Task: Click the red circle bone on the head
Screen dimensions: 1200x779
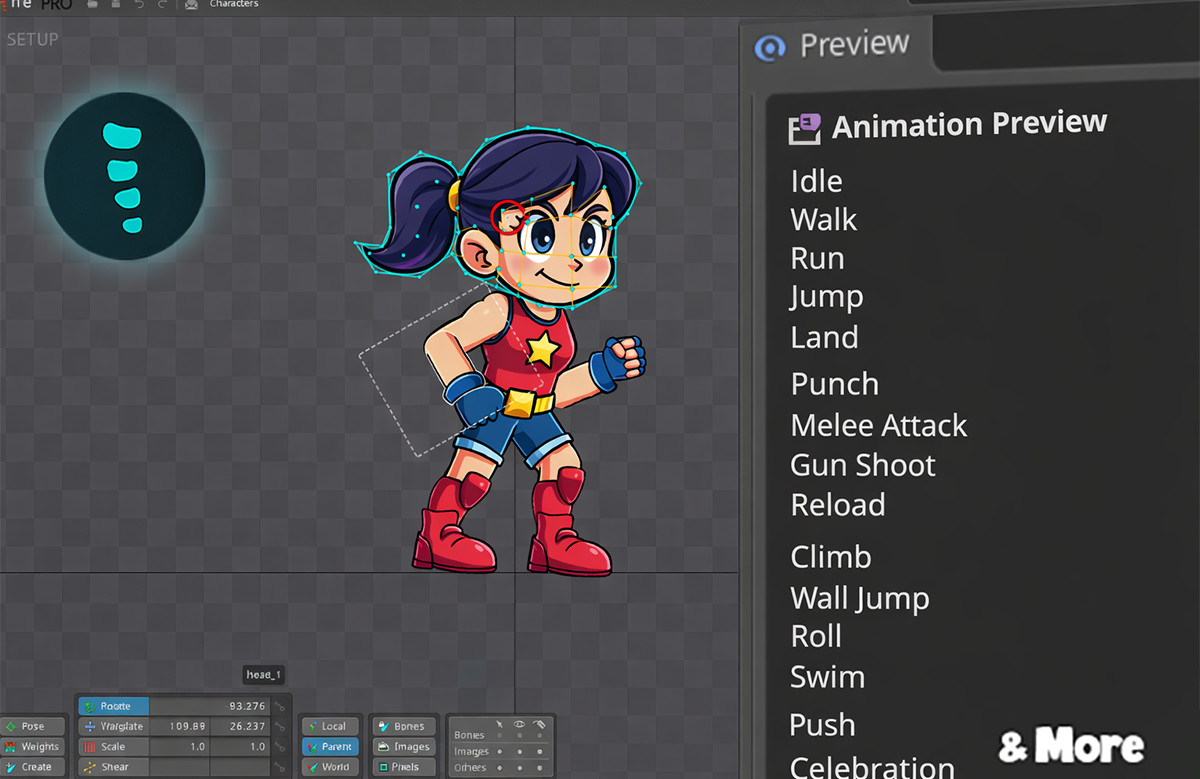Action: pos(508,215)
